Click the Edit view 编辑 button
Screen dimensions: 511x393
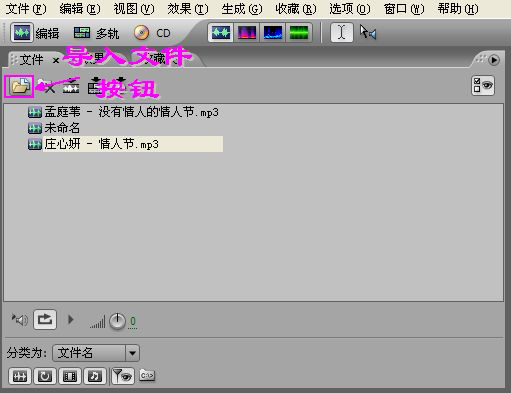tap(35, 33)
